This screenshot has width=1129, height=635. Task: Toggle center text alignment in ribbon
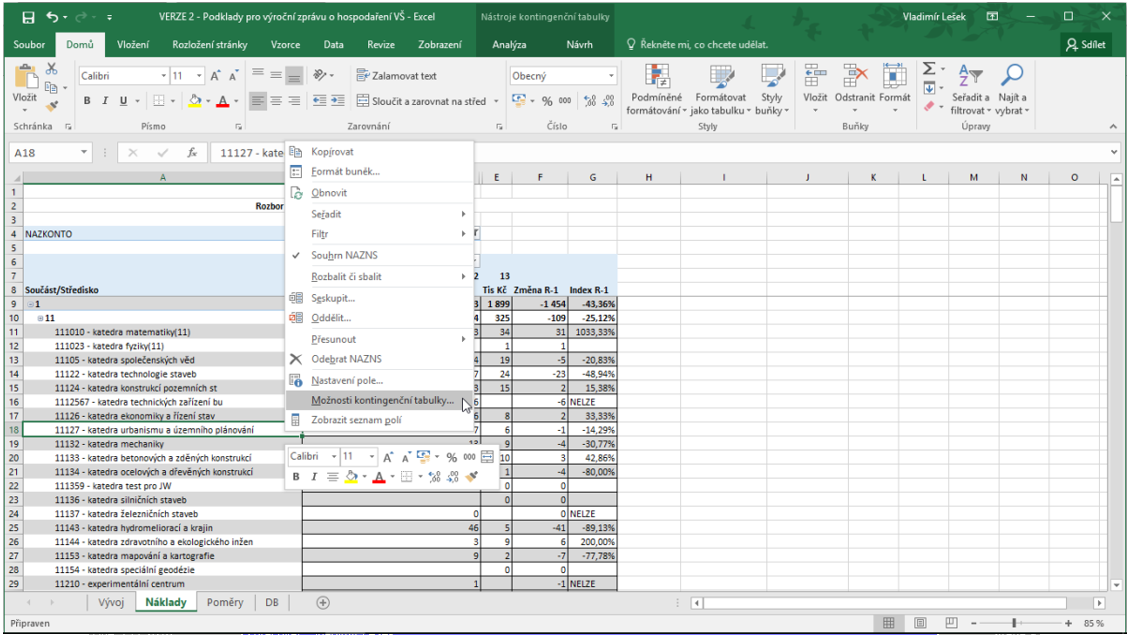[276, 101]
